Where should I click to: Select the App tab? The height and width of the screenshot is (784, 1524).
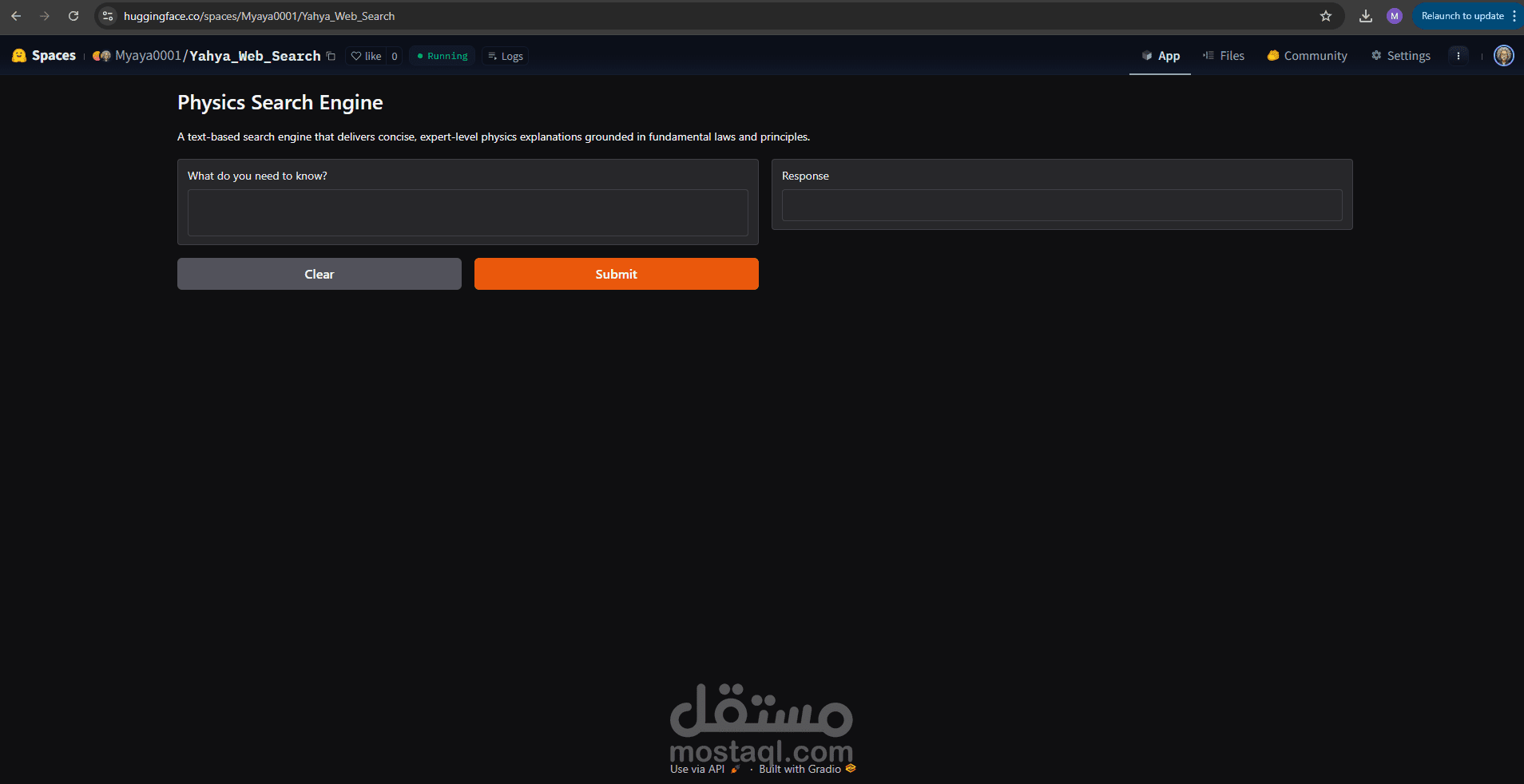[x=1160, y=56]
